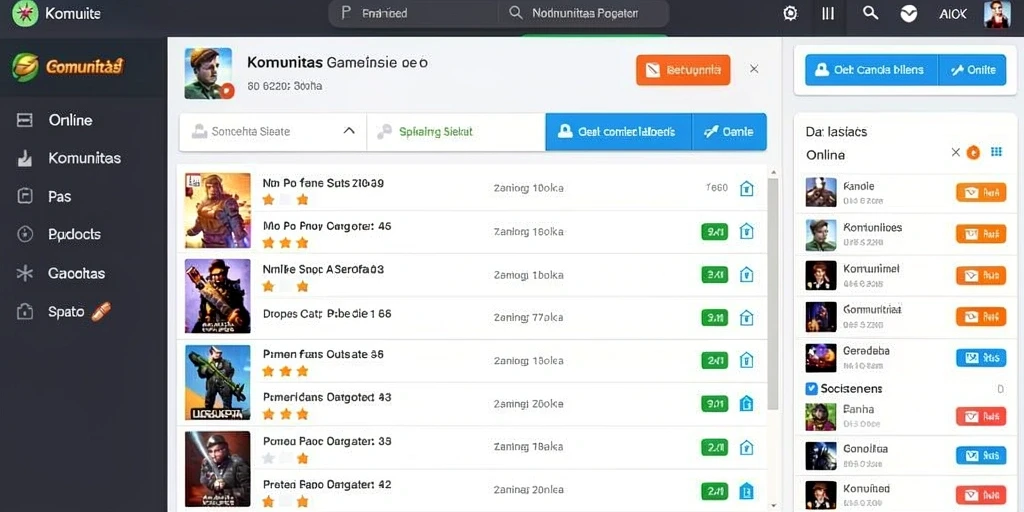Expand the Spikaing Siekat selector
The height and width of the screenshot is (512, 1024).
(x=456, y=132)
